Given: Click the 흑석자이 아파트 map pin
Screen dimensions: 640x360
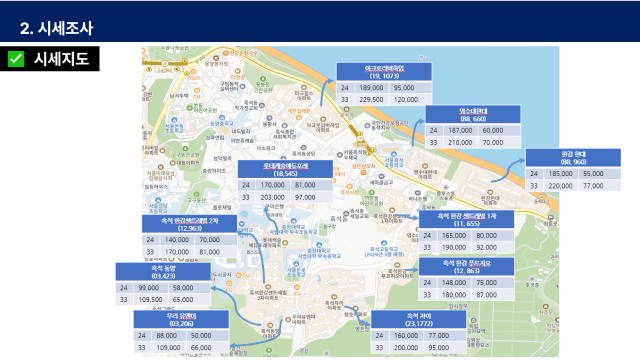Looking at the screenshot, I should point(334,297).
